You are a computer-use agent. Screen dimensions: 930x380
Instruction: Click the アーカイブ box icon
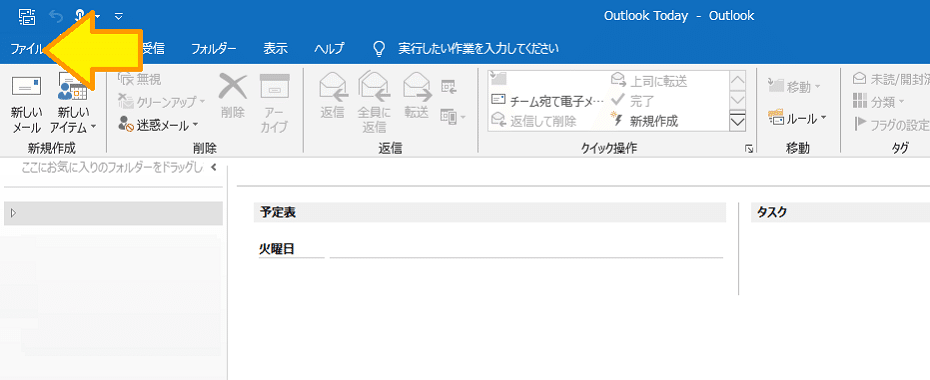[x=274, y=87]
